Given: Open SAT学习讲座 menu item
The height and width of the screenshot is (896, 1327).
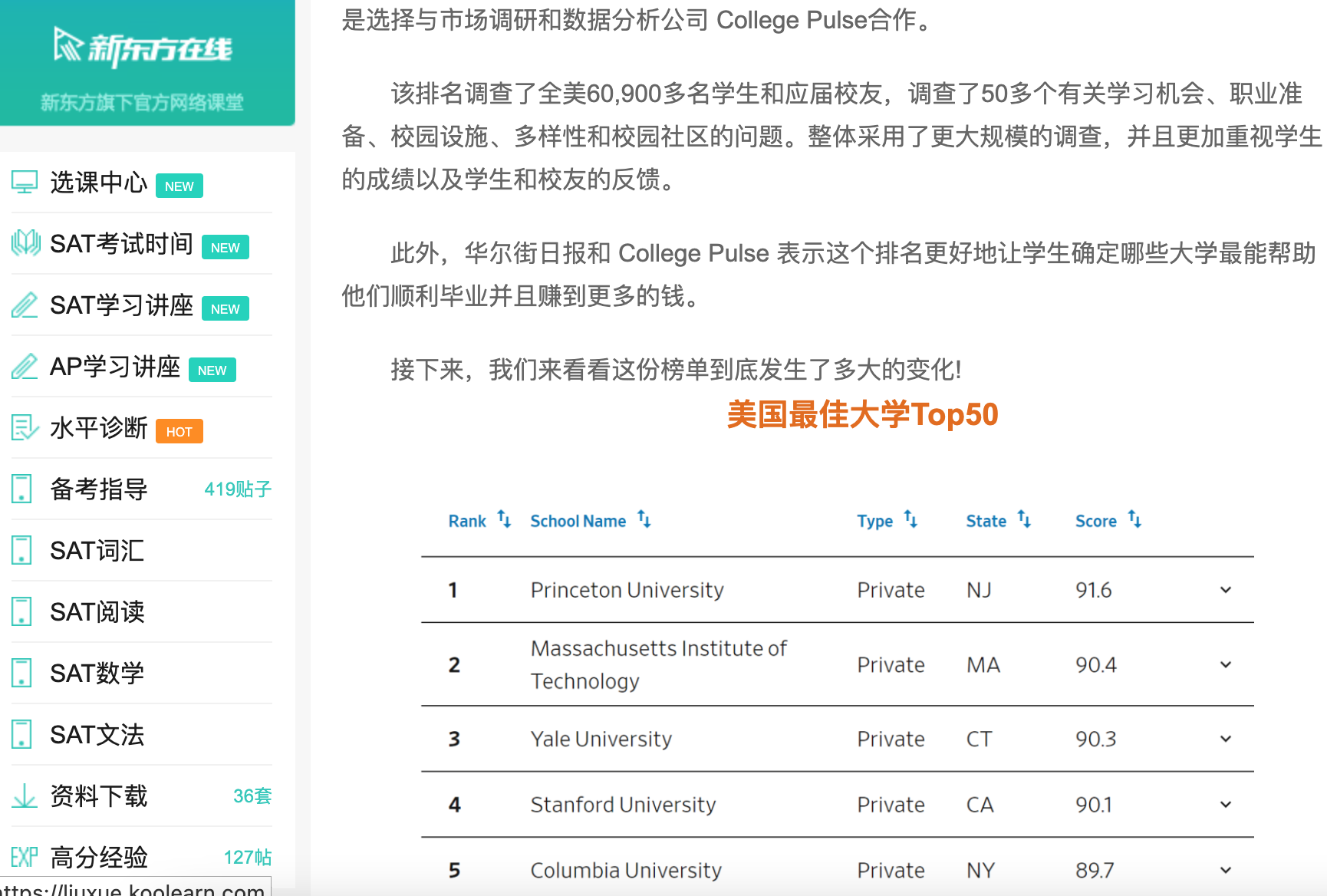Looking at the screenshot, I should click(x=121, y=305).
